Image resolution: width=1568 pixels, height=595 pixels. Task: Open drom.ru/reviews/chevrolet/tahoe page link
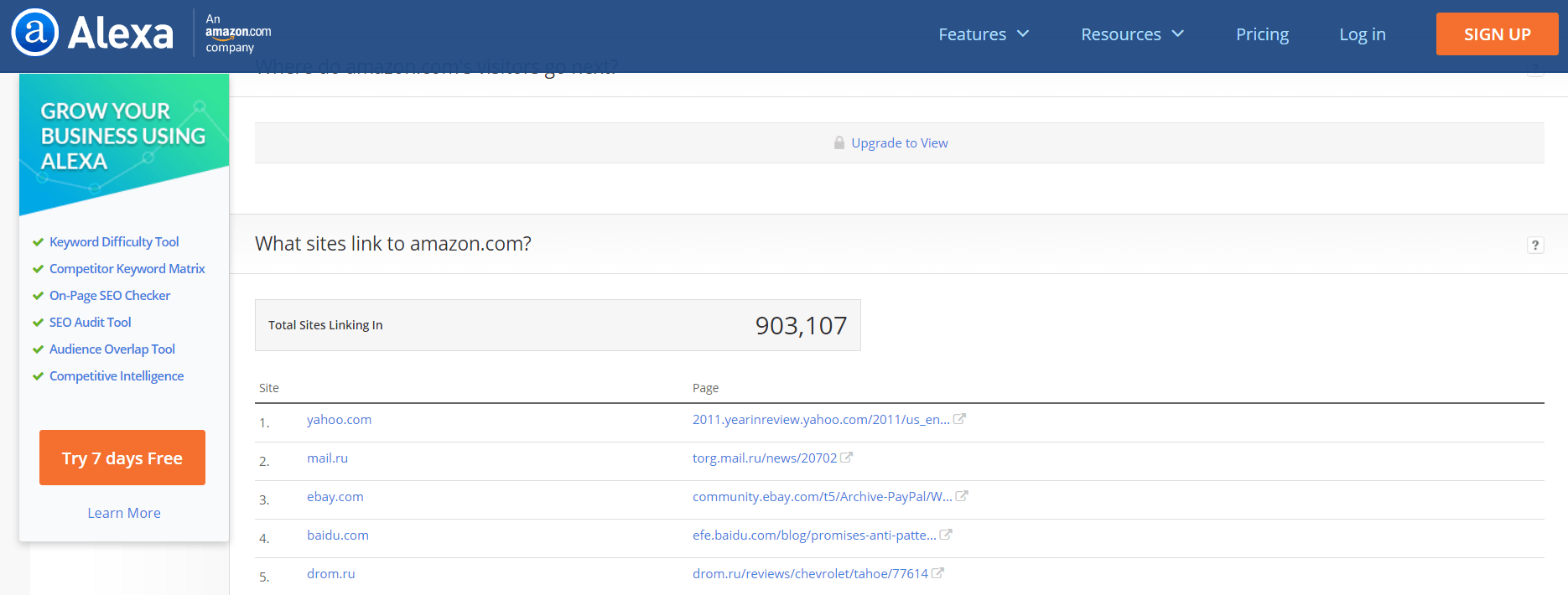click(810, 574)
